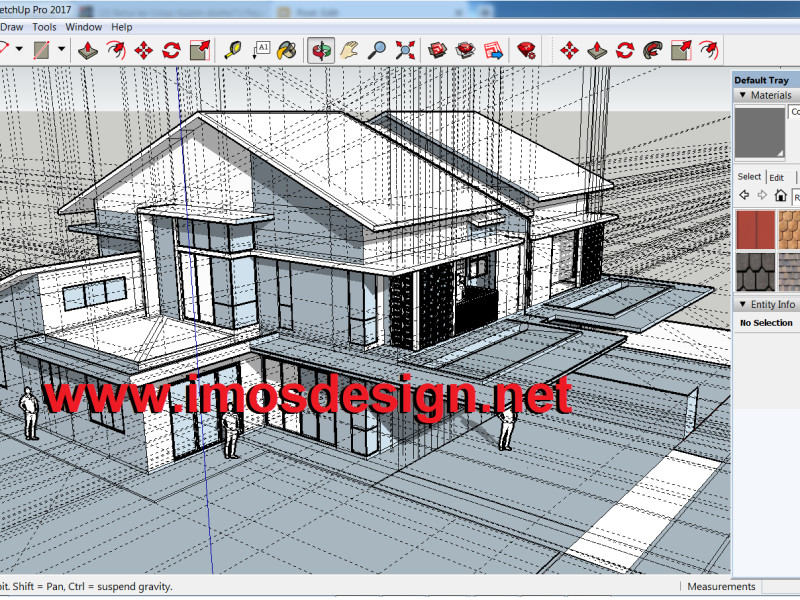Activate the Orbit tool
800x600 pixels.
[x=321, y=49]
